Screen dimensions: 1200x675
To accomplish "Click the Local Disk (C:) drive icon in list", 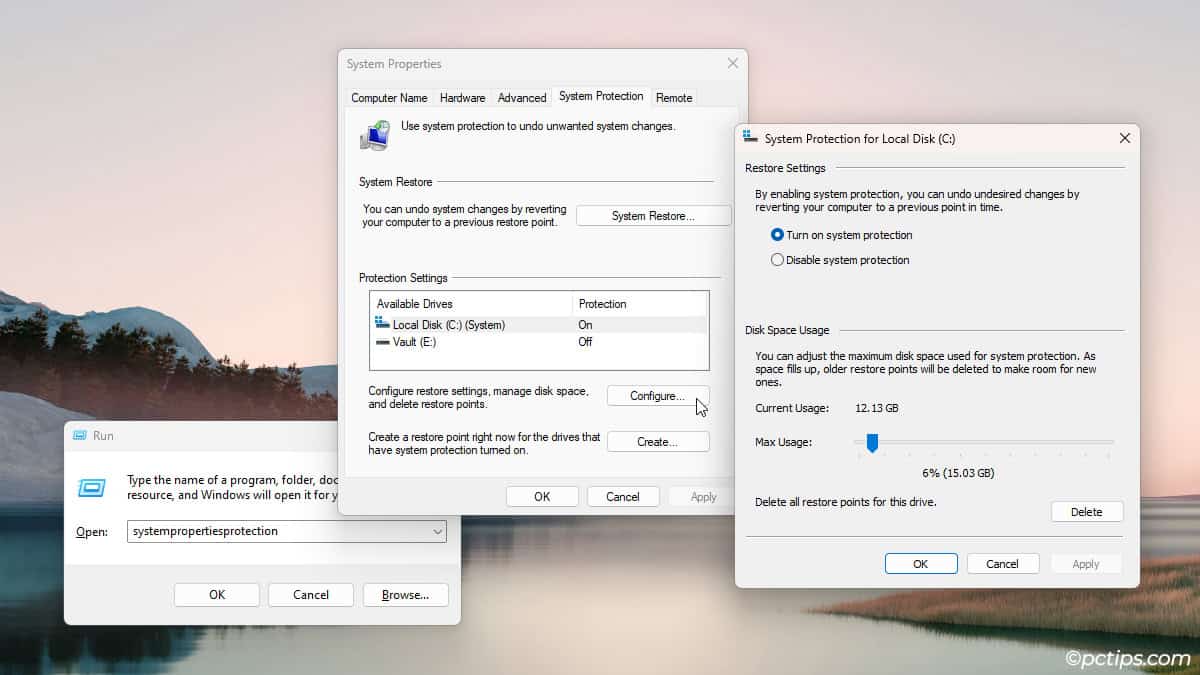I will [x=382, y=324].
